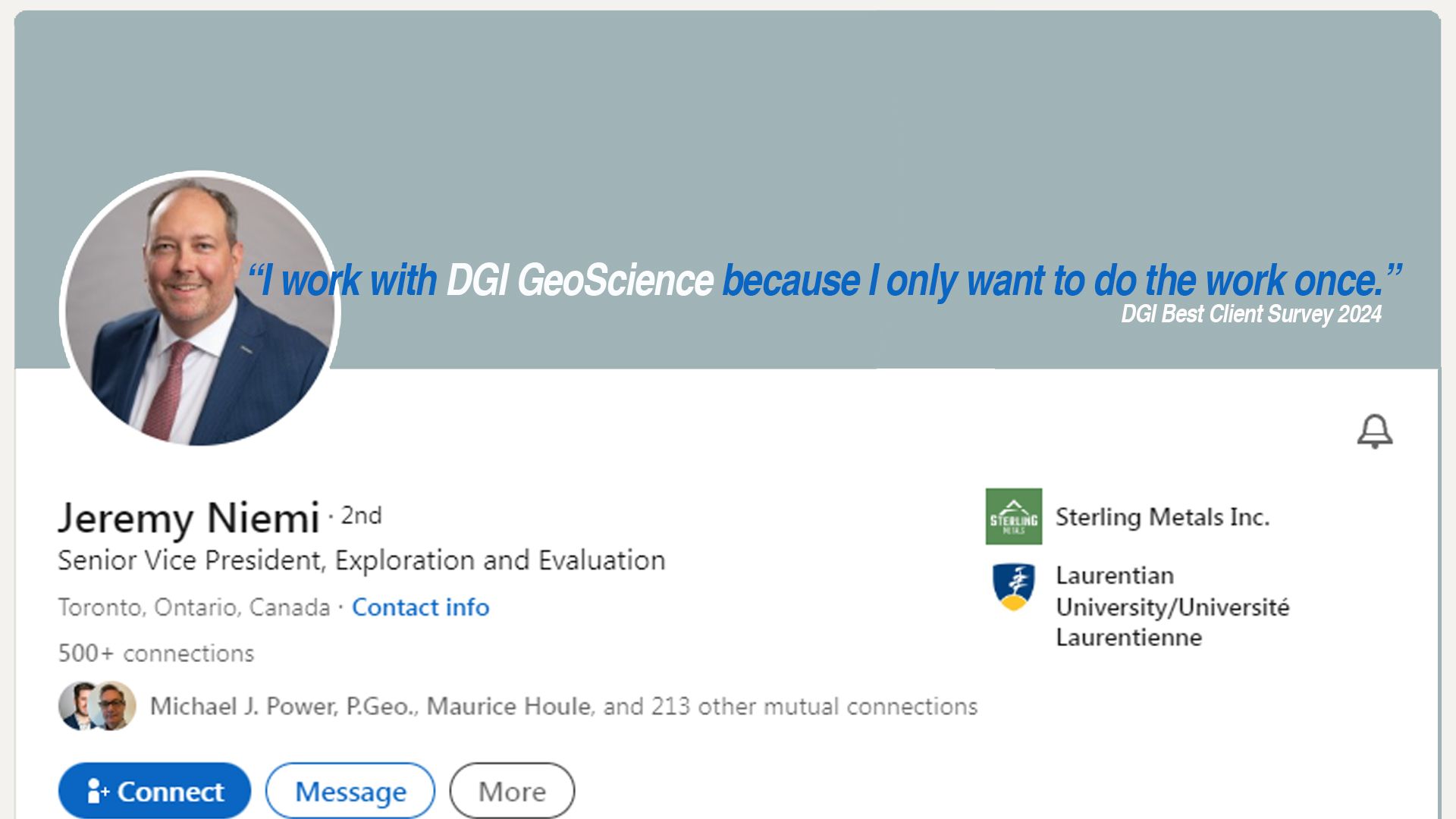Open the Sterling Metals logo icon
Viewport: 1456px width, 819px height.
1014,516
